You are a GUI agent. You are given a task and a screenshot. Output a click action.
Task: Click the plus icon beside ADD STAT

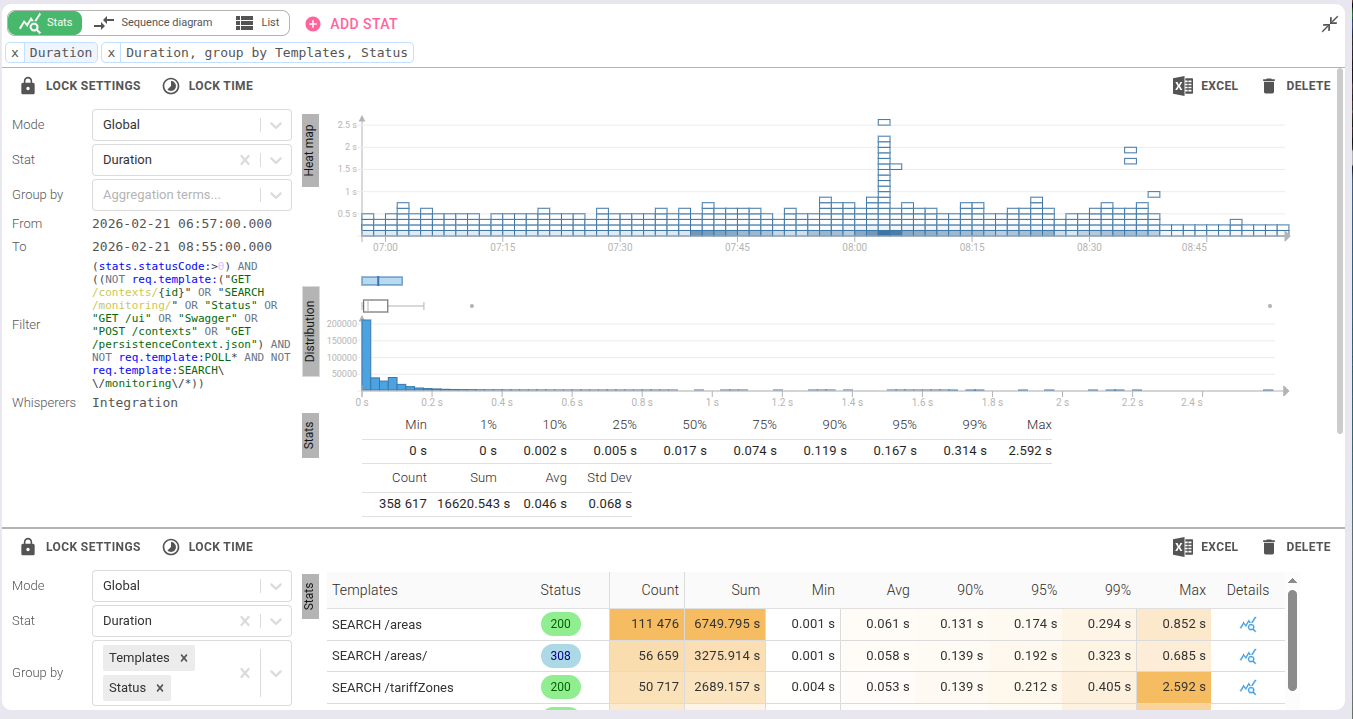point(313,24)
